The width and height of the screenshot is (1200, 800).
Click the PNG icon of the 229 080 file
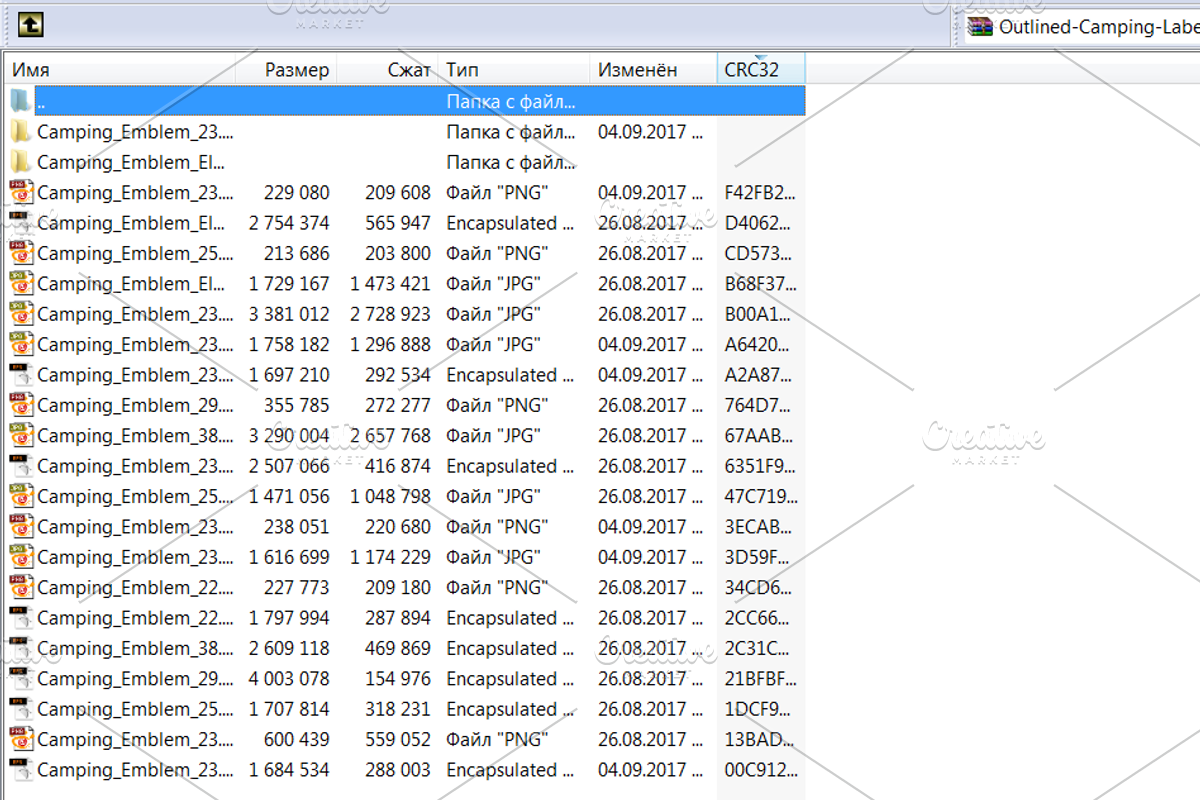coord(20,193)
